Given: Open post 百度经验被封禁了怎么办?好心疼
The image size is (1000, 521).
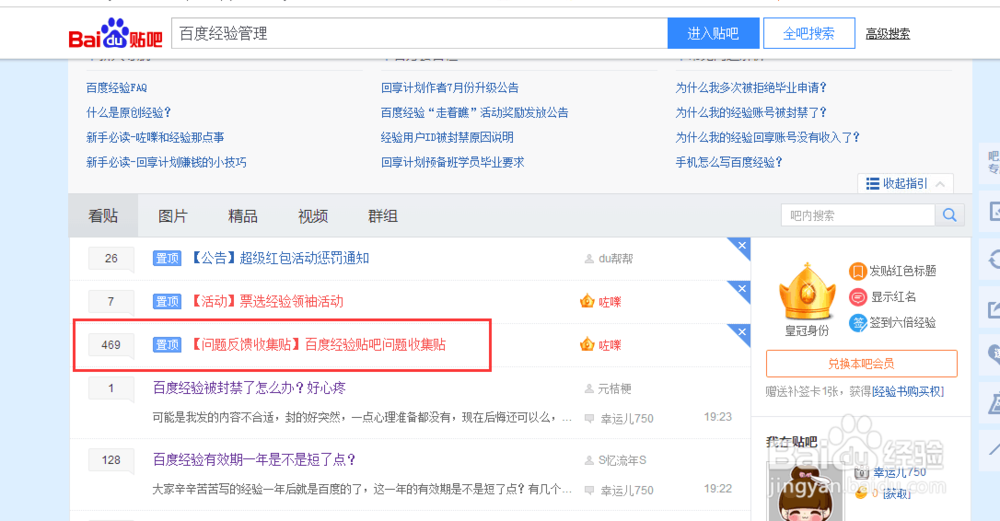Looking at the screenshot, I should (249, 388).
